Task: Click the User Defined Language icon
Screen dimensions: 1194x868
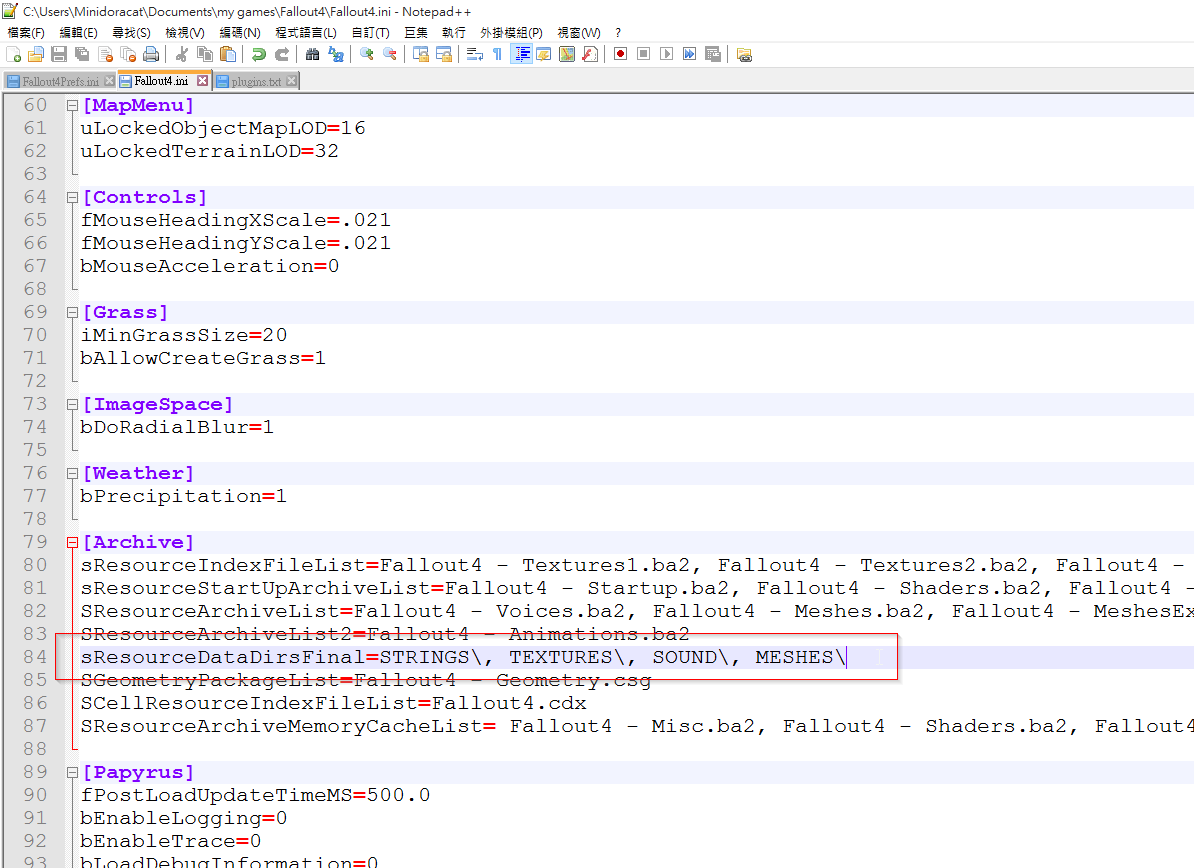Action: (x=544, y=54)
